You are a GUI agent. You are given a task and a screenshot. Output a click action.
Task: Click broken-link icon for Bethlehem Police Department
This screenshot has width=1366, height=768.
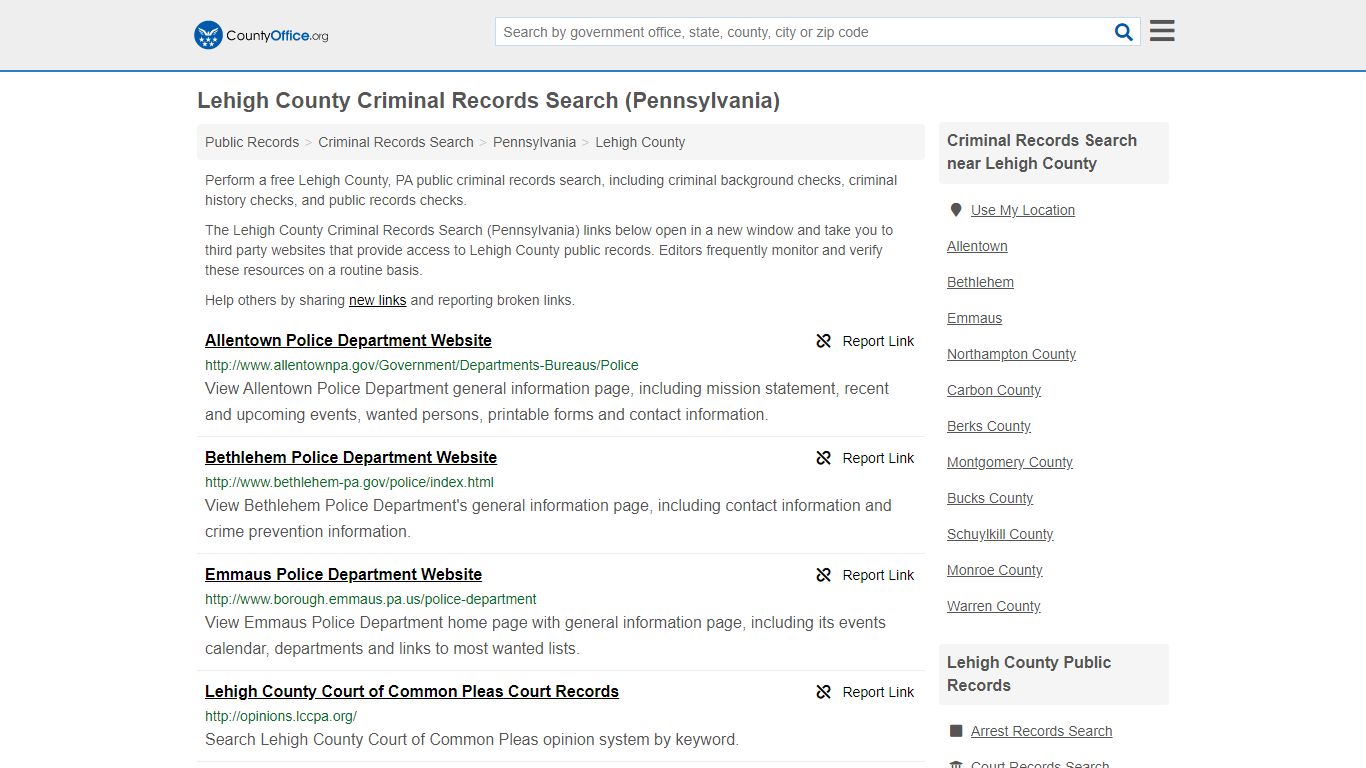click(824, 458)
